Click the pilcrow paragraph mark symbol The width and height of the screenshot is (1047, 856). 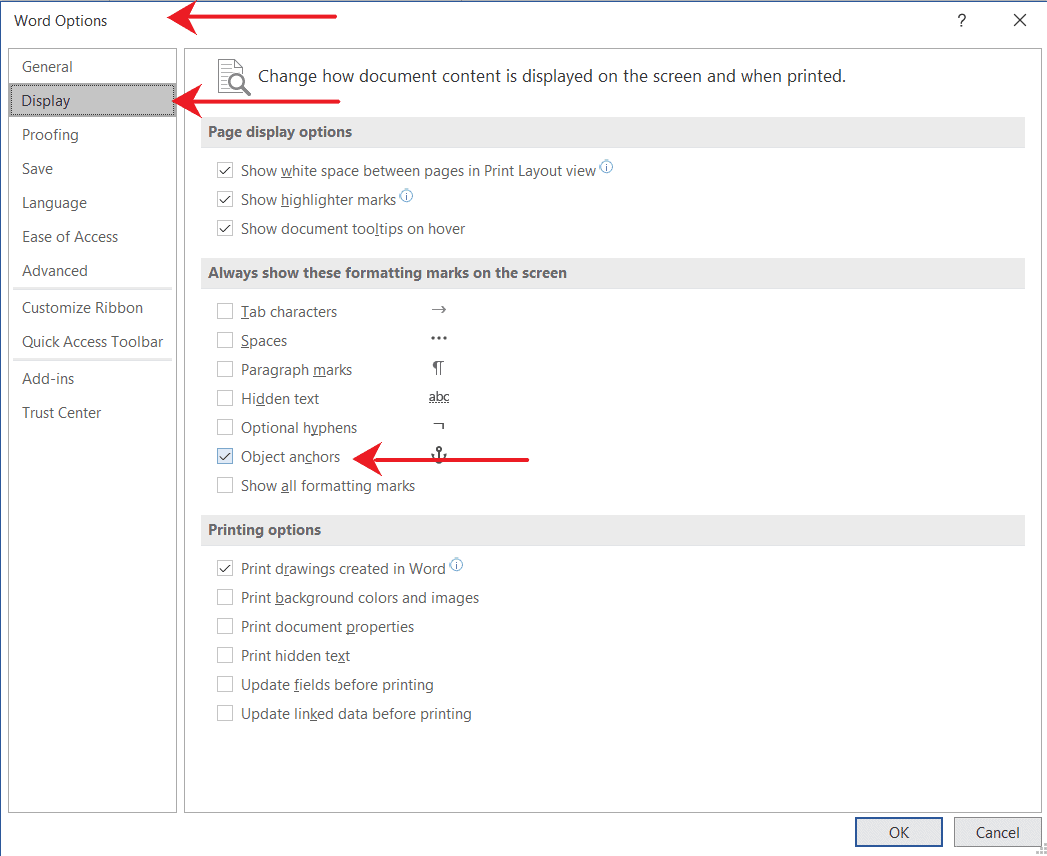tap(438, 368)
